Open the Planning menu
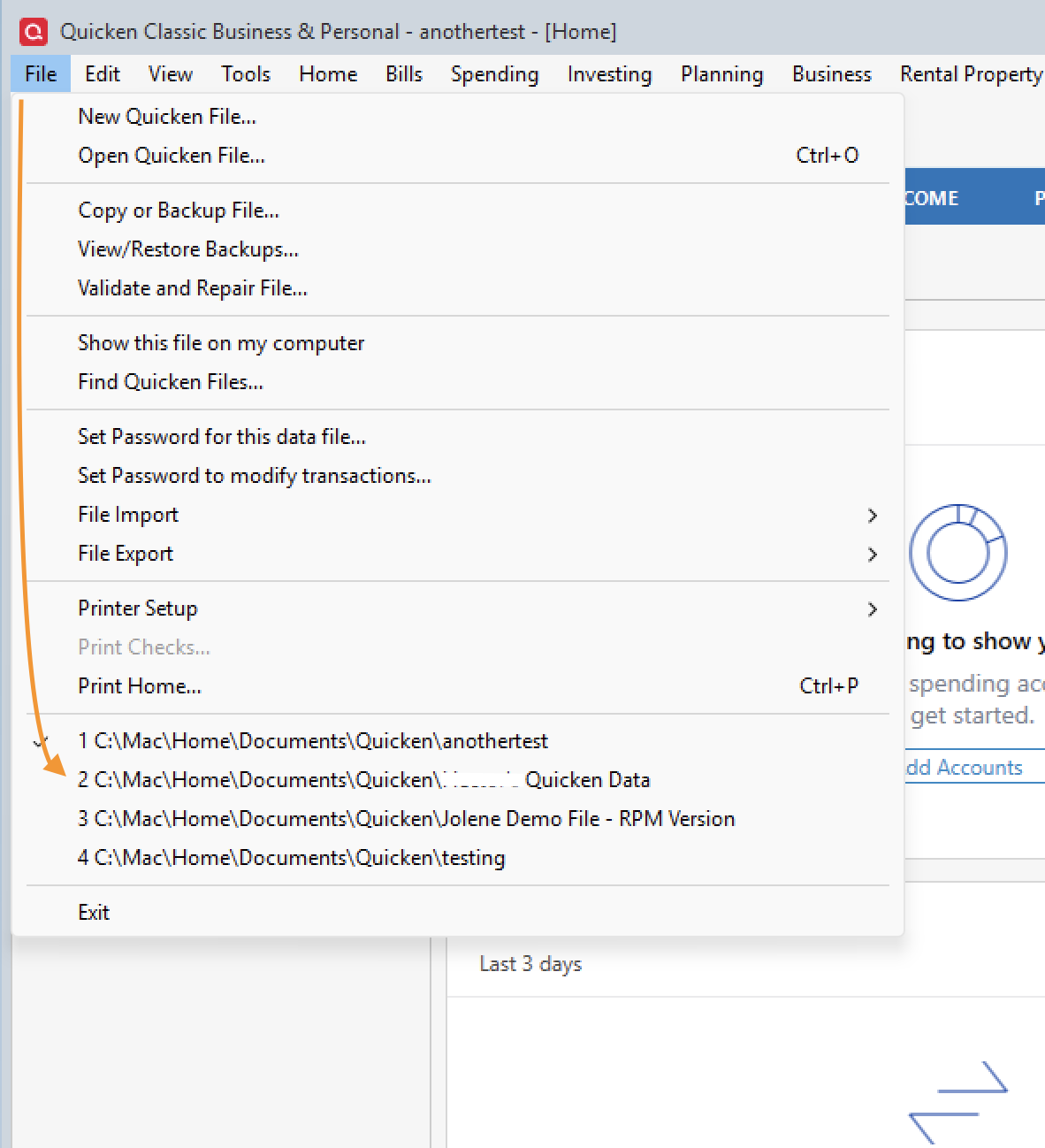The height and width of the screenshot is (1148, 1045). coord(721,74)
